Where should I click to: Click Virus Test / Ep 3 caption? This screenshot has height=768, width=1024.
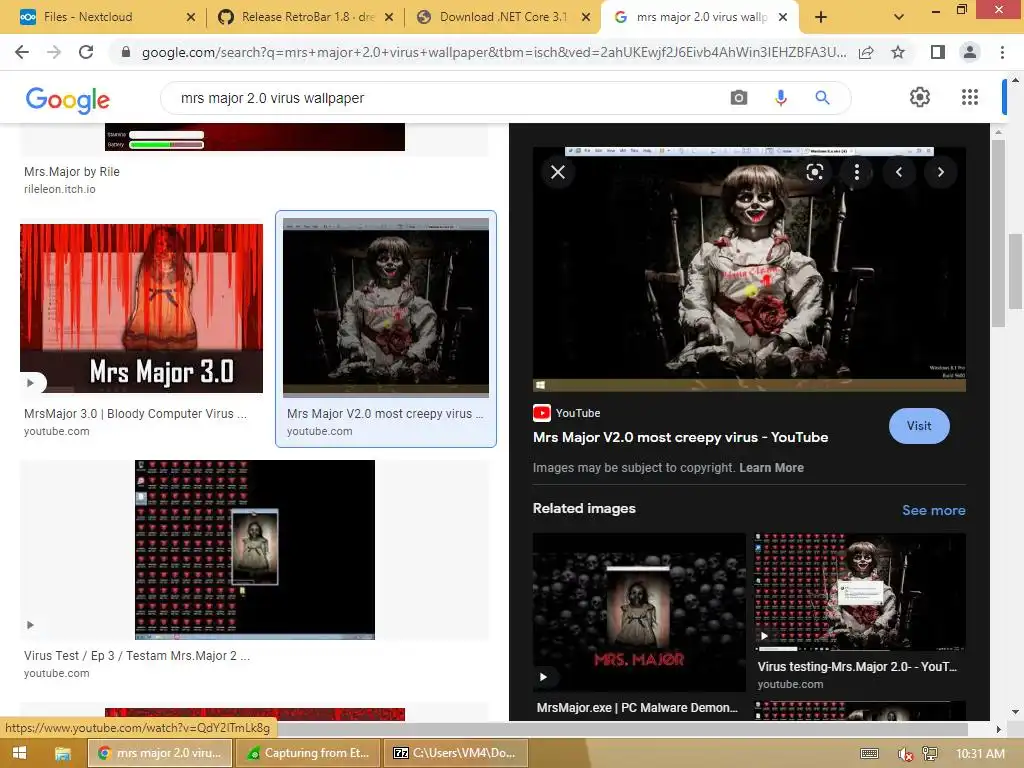137,656
